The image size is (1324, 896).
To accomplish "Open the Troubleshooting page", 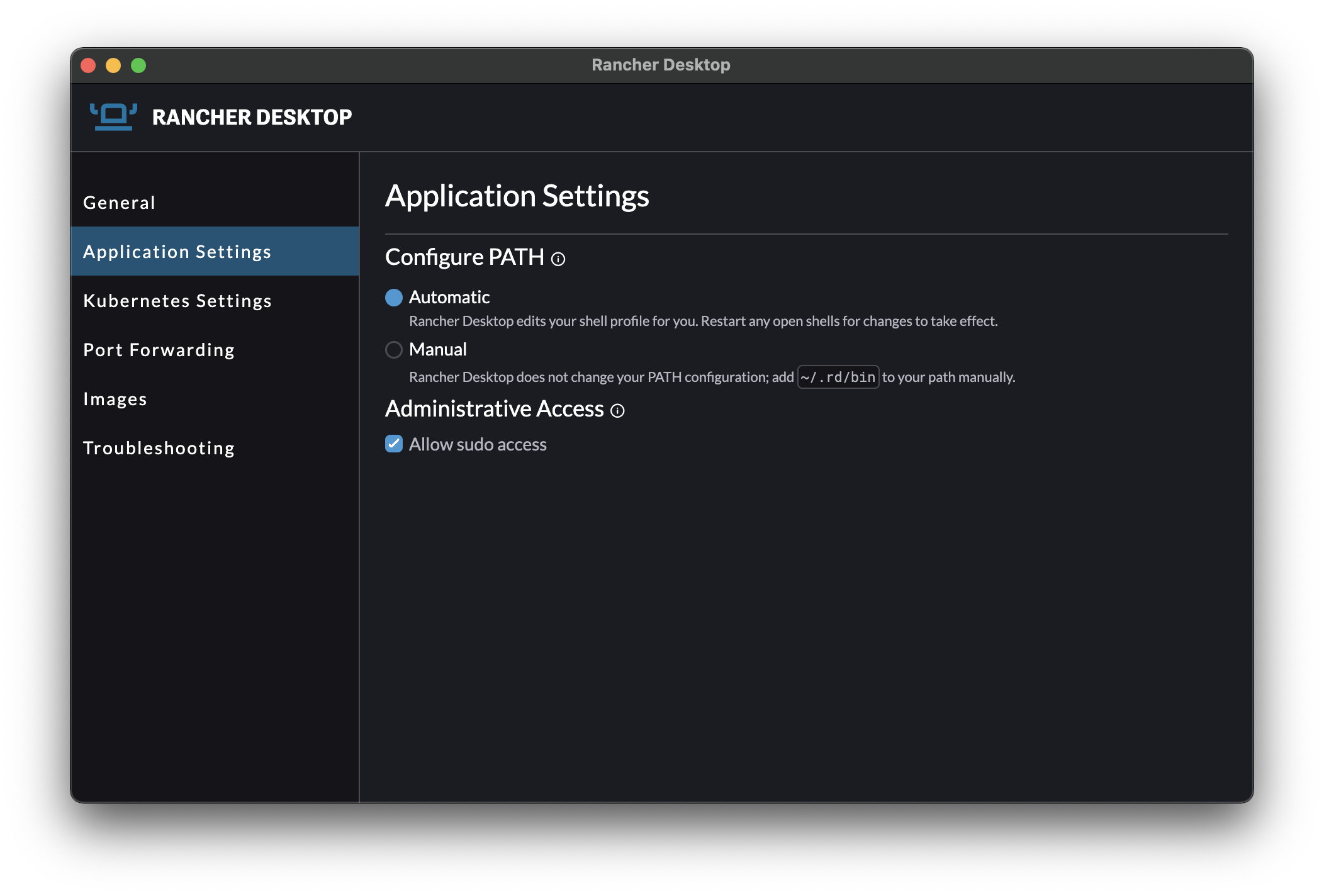I will 159,448.
